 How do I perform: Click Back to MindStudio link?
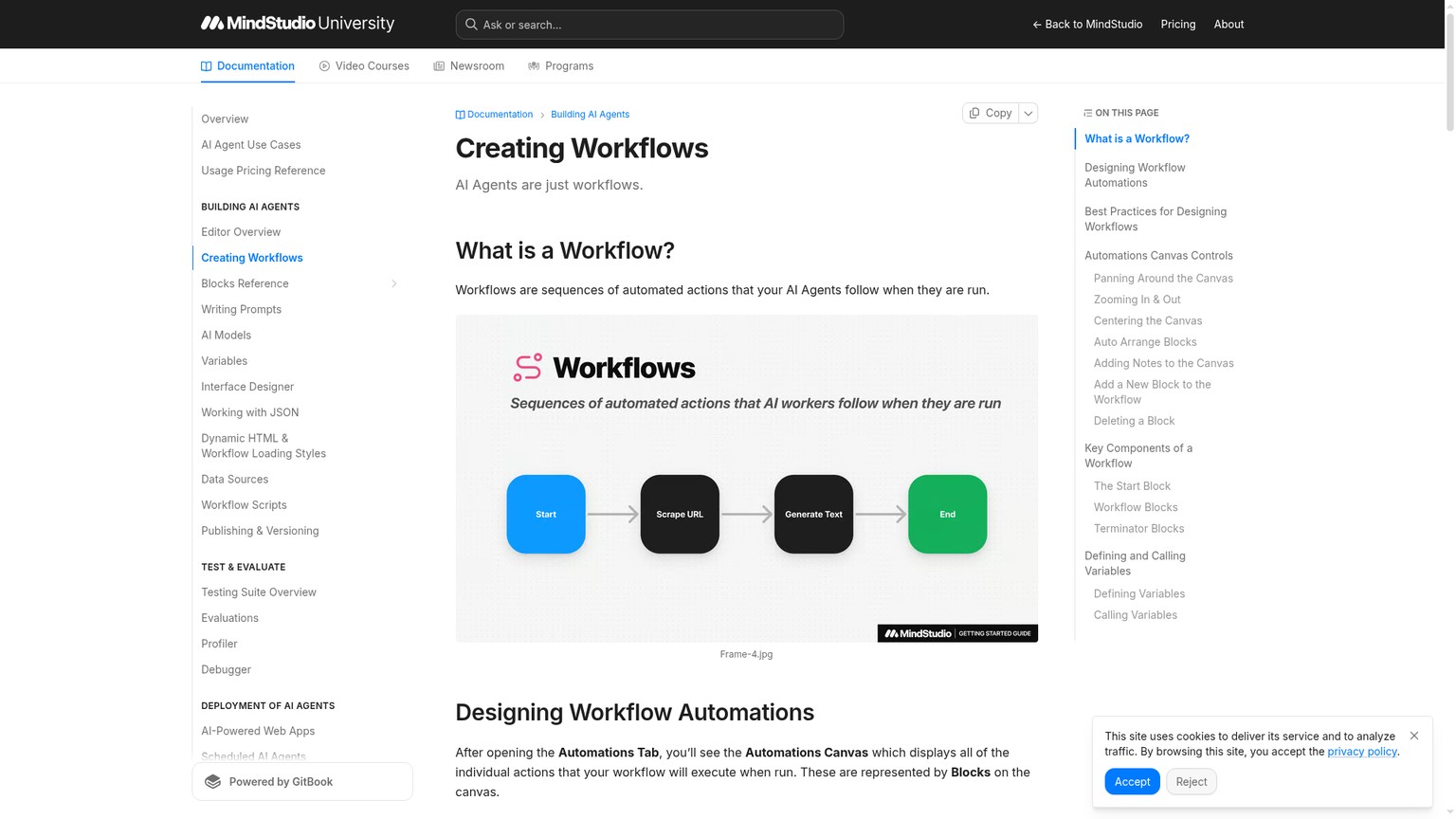(1087, 25)
